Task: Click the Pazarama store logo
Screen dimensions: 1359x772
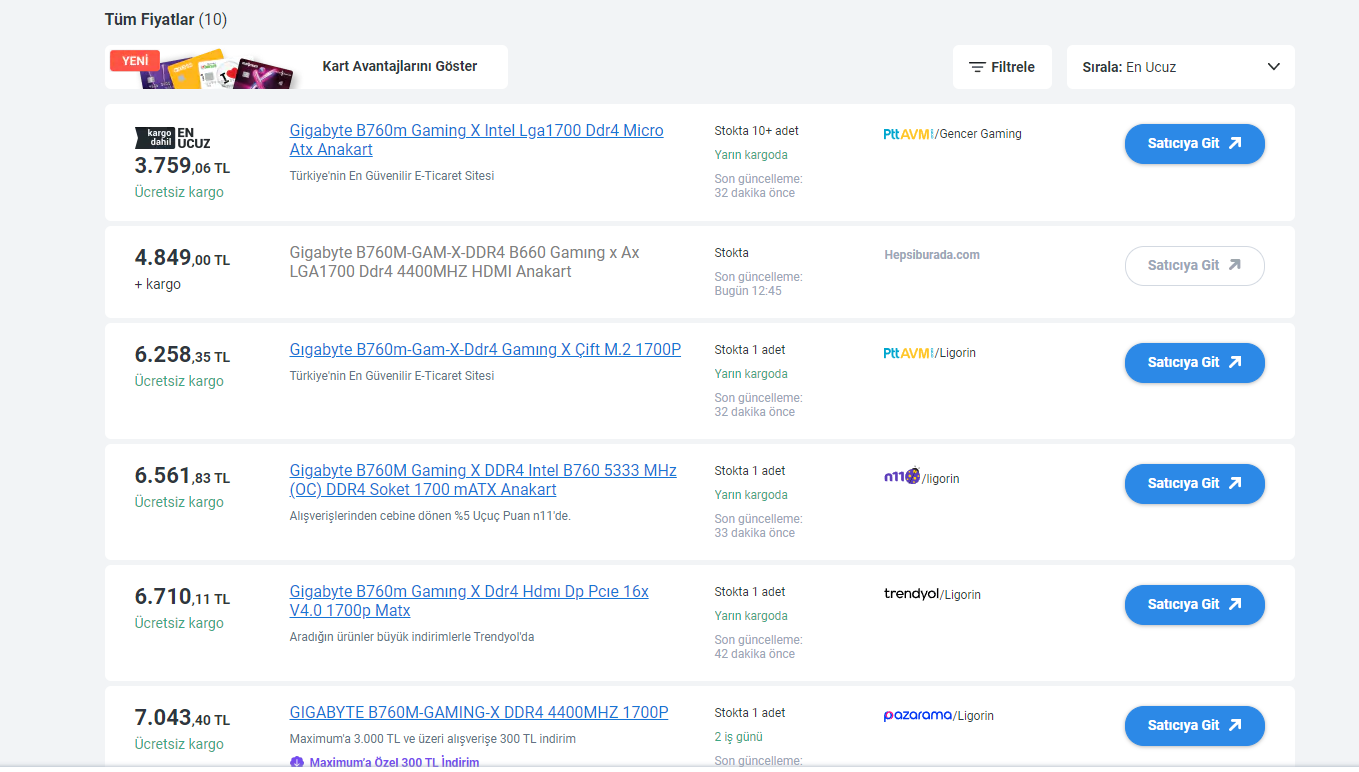Action: [x=918, y=715]
